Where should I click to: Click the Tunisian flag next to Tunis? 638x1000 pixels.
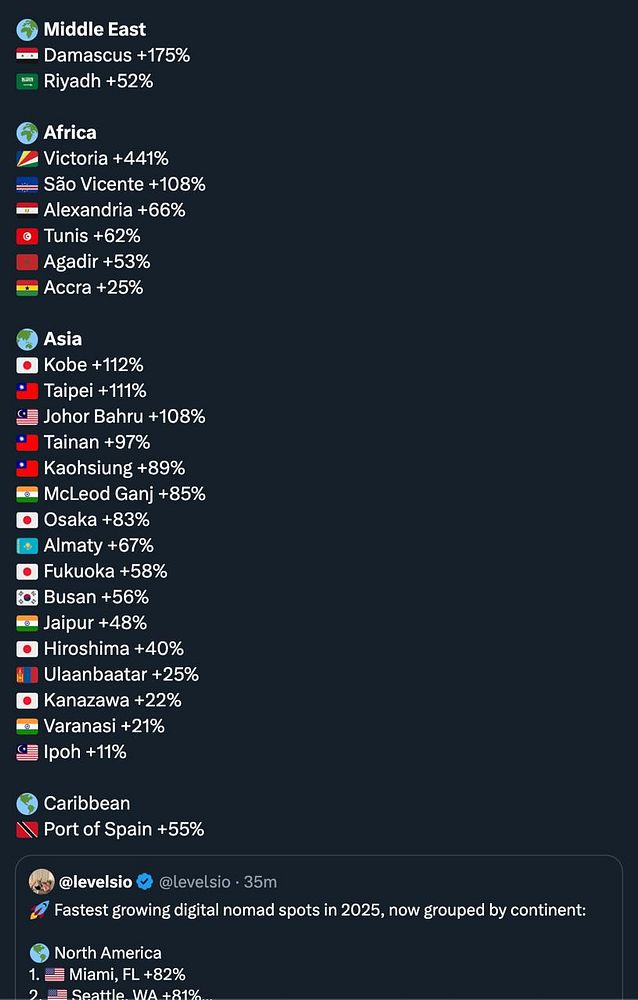tap(27, 236)
